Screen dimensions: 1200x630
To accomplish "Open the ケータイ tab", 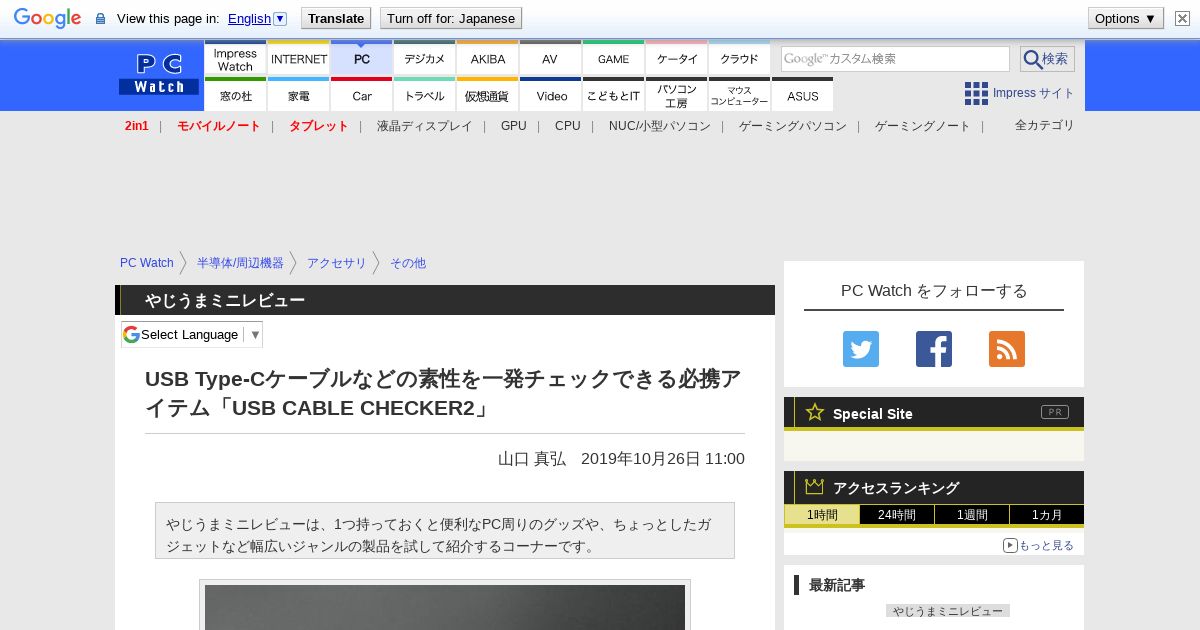I will point(677,59).
